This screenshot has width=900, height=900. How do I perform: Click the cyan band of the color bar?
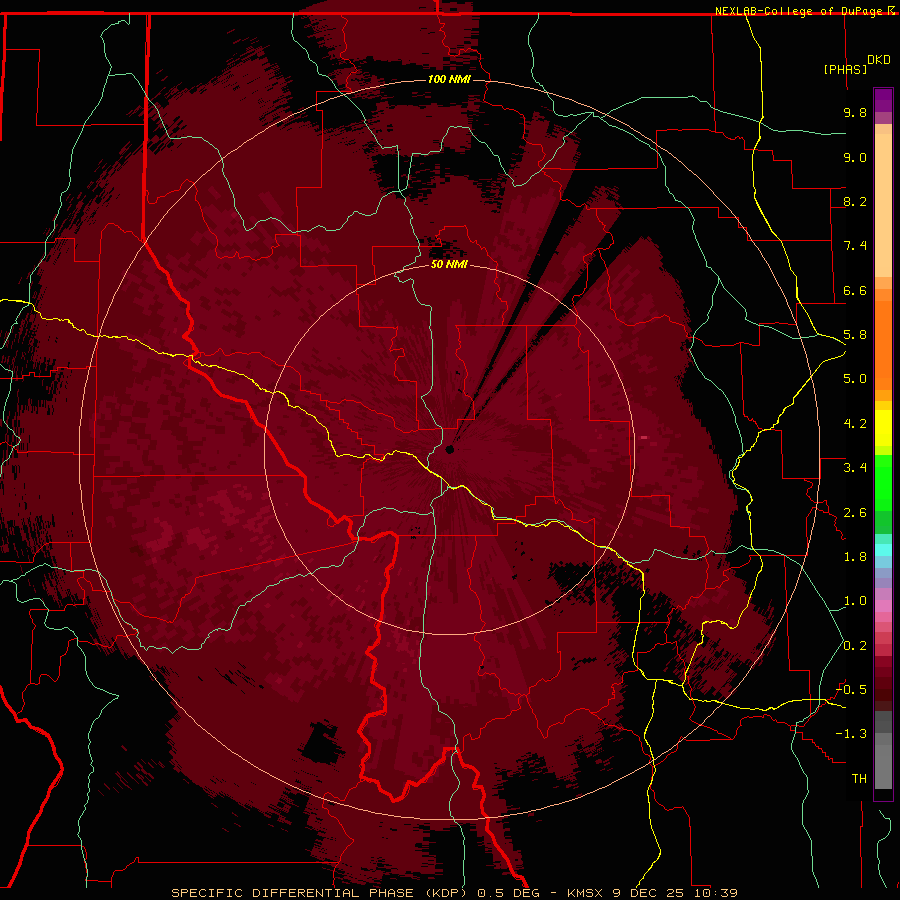pyautogui.click(x=883, y=549)
